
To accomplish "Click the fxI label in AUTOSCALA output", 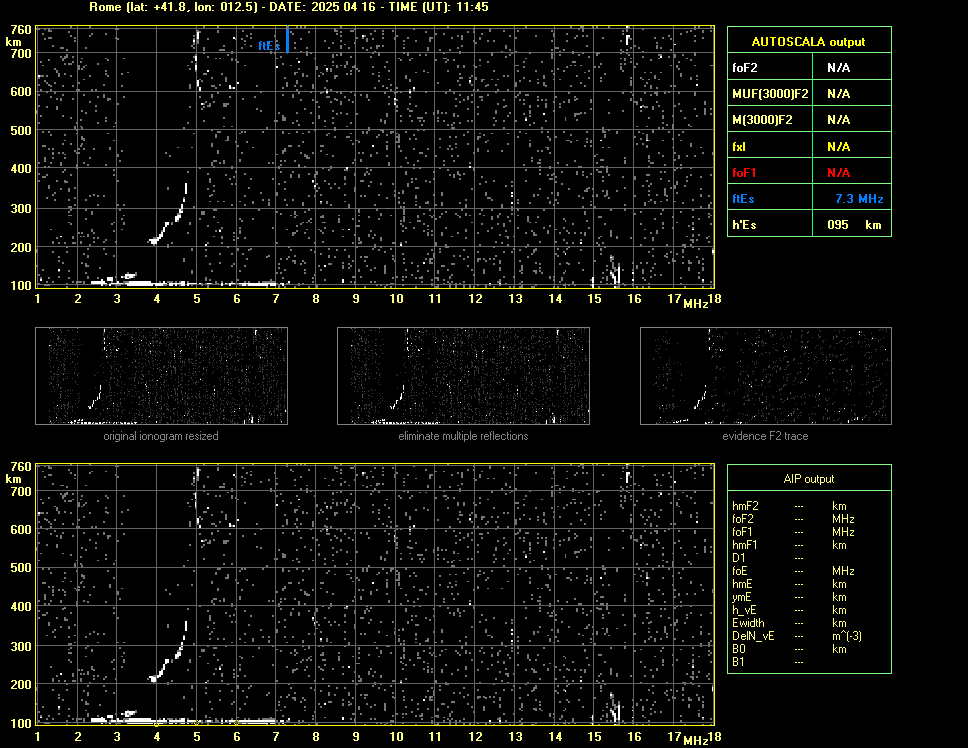I will click(x=739, y=147).
